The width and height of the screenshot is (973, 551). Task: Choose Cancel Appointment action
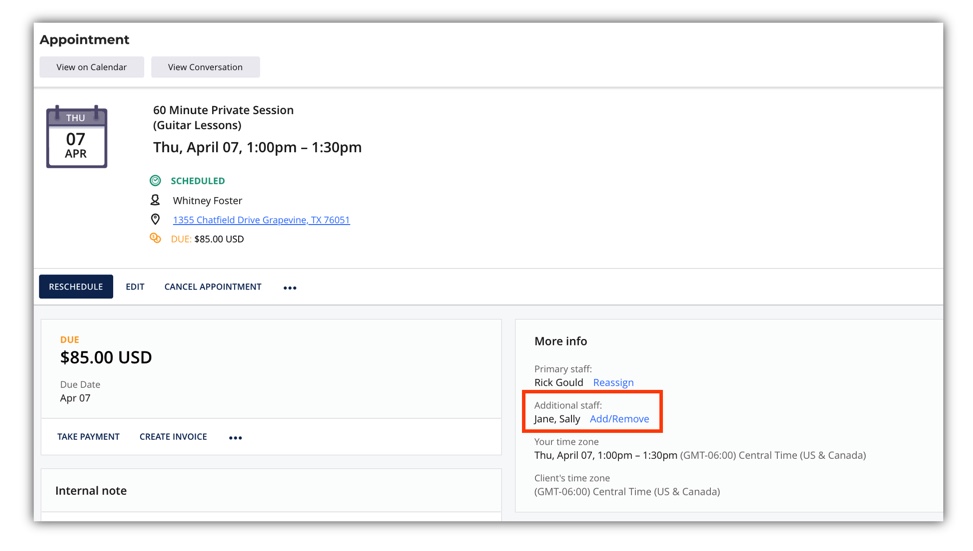point(213,287)
